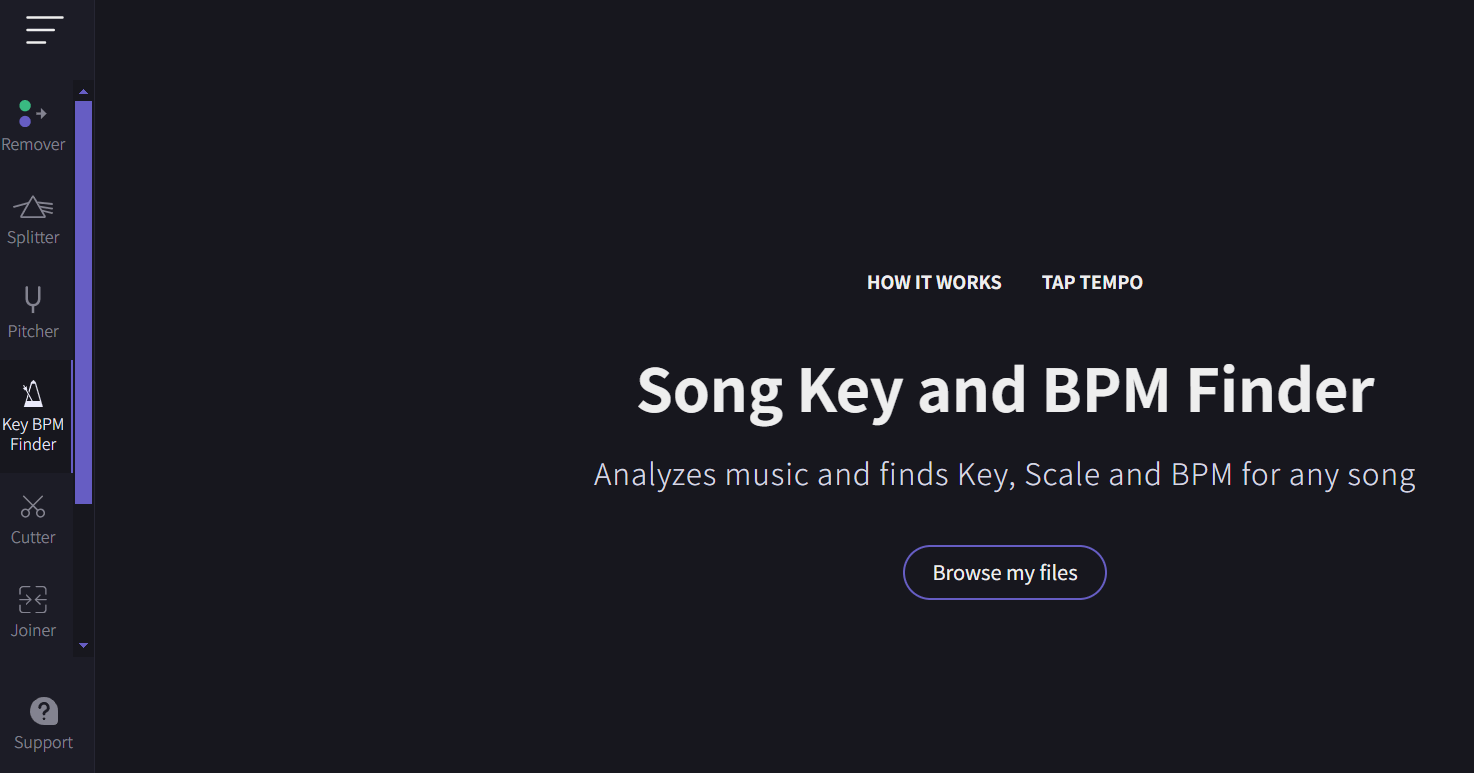Open the hamburger menu at top
Screen dimensions: 1474x773
(45, 30)
